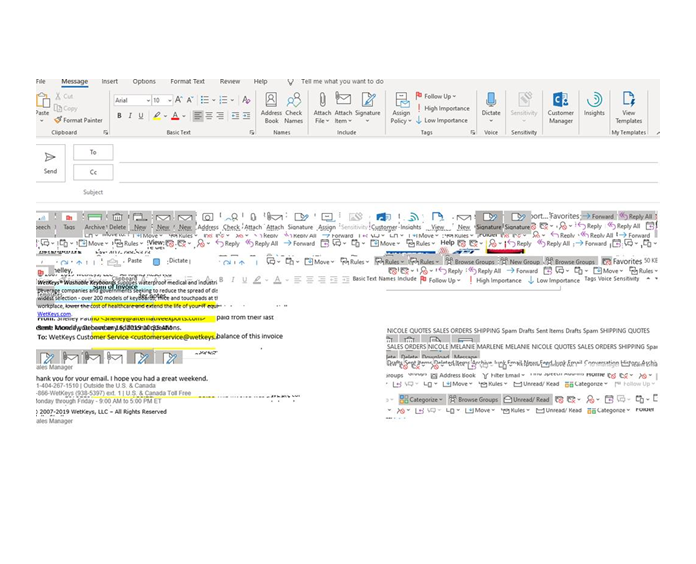Expand the Paste options arrow
Screen dimensions: 696x564
click(42, 120)
